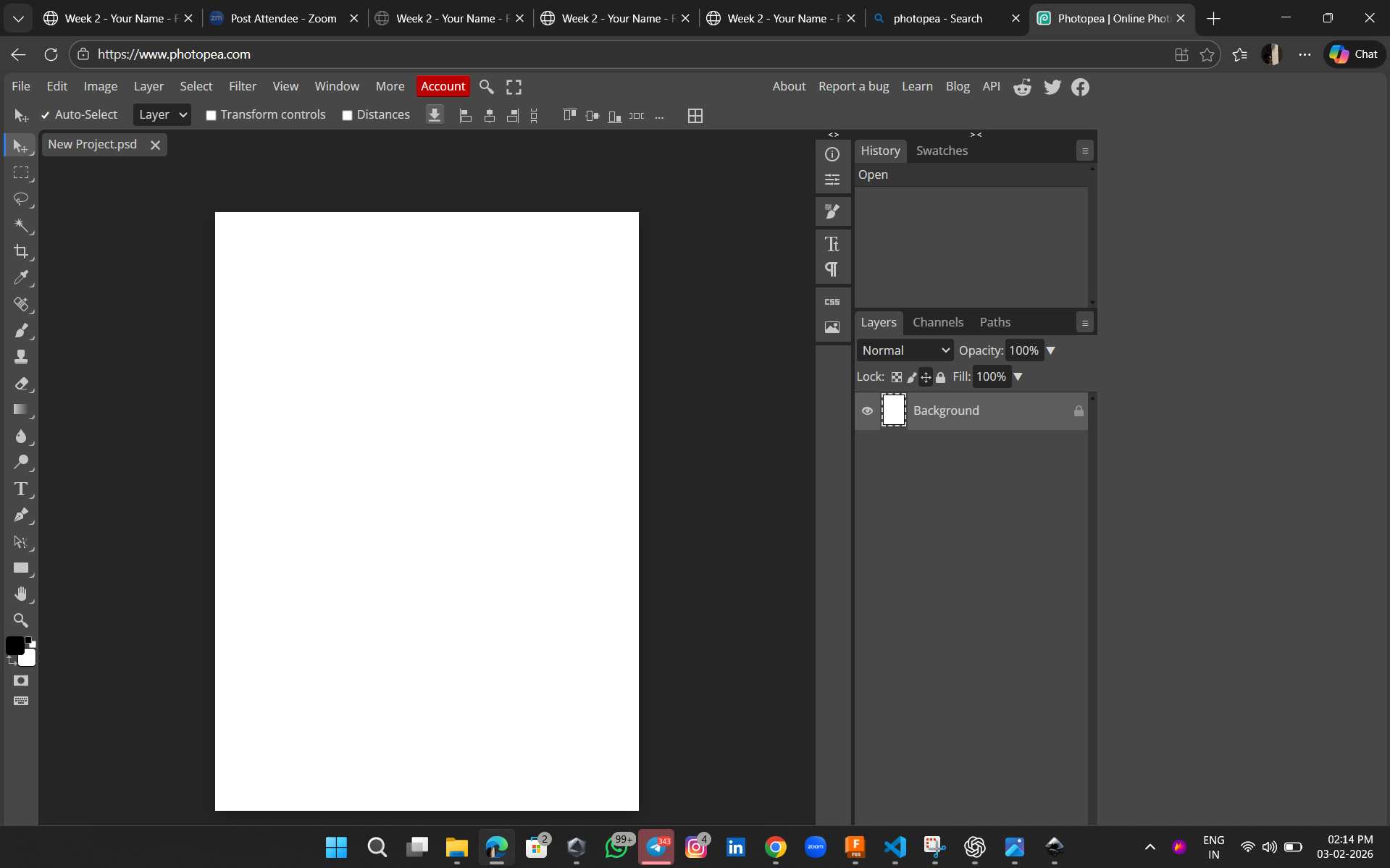Select the Gradient tool

pos(20,410)
